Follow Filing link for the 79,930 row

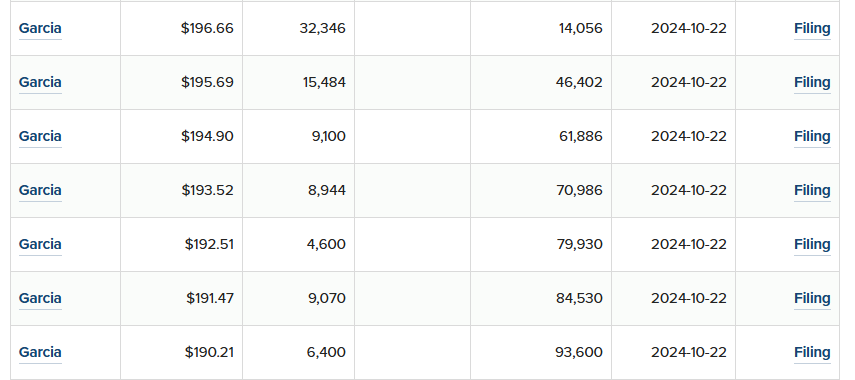point(812,244)
